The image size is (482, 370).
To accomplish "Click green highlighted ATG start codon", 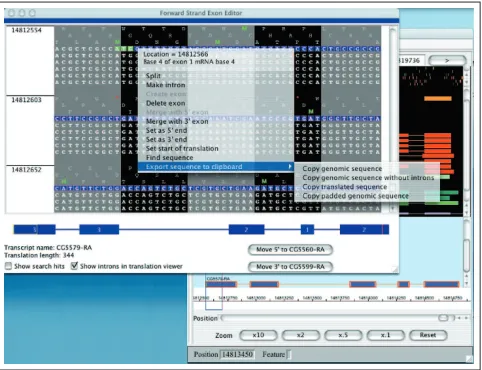I will (124, 49).
